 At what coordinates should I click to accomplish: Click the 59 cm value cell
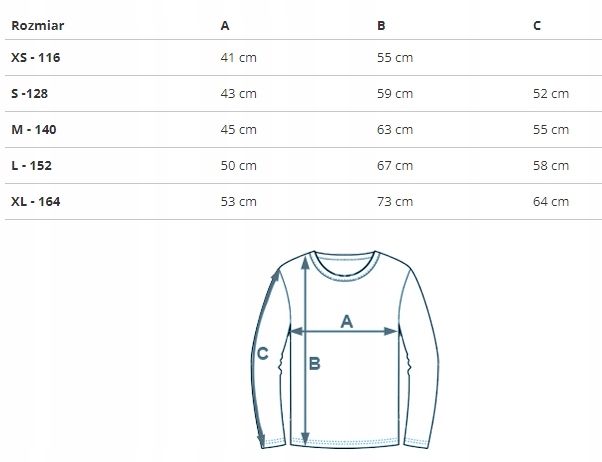pos(395,93)
